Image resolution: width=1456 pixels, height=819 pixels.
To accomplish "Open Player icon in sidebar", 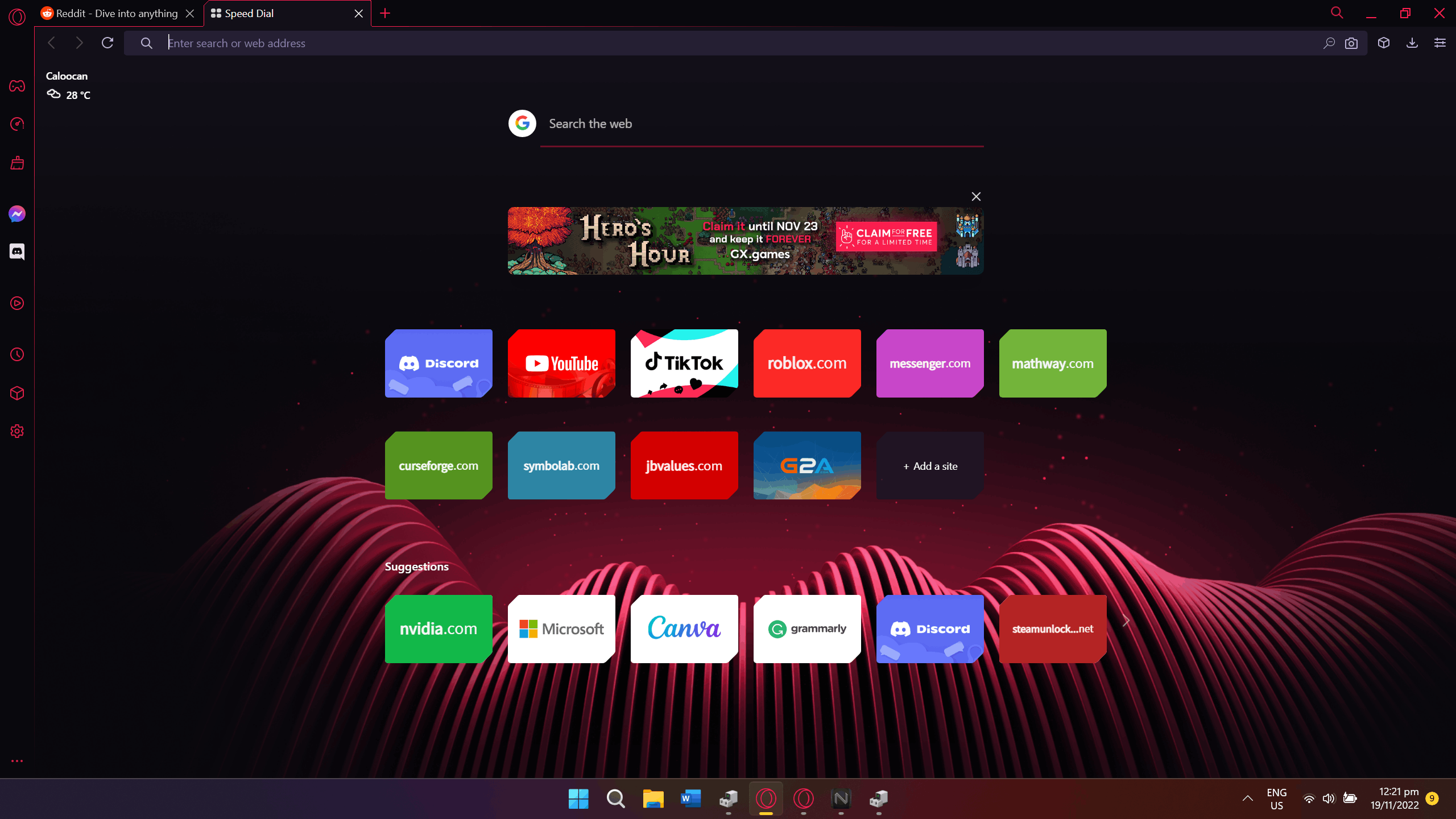I will click(17, 303).
